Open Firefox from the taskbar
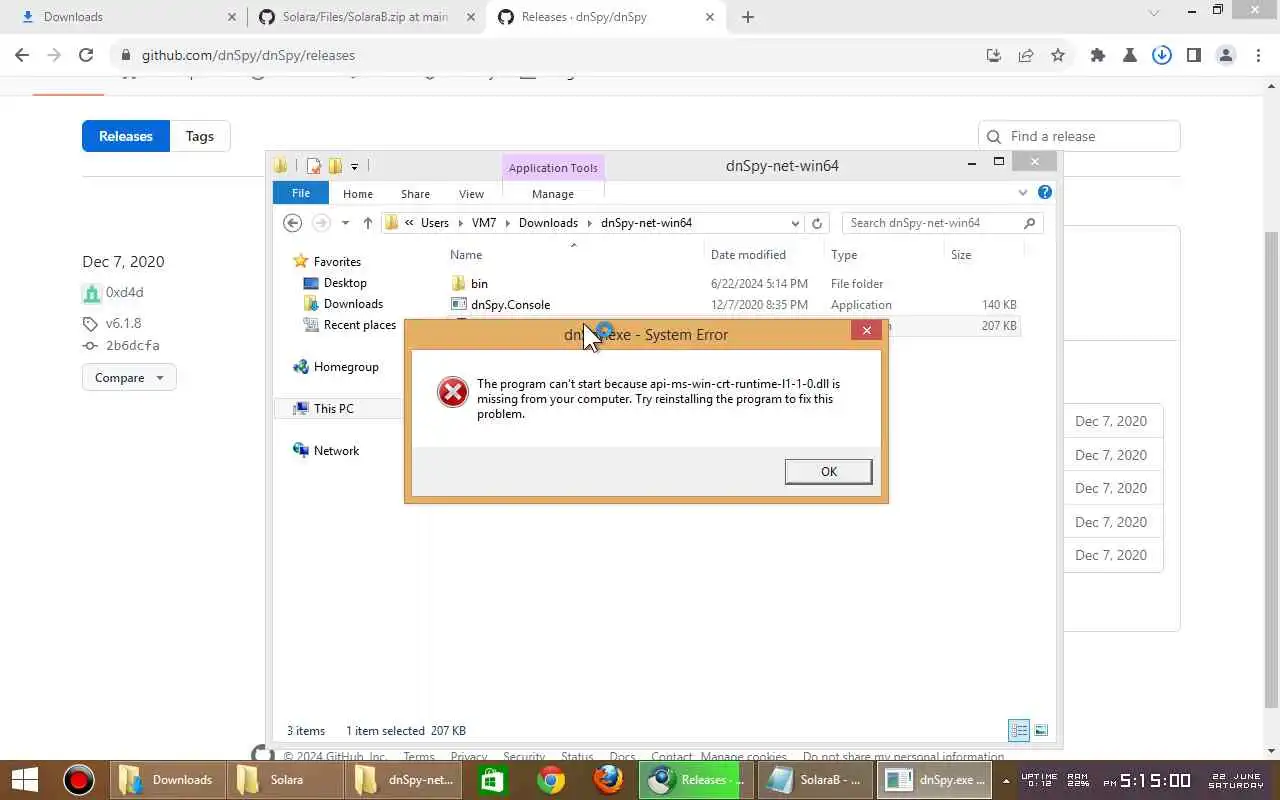 coord(608,780)
